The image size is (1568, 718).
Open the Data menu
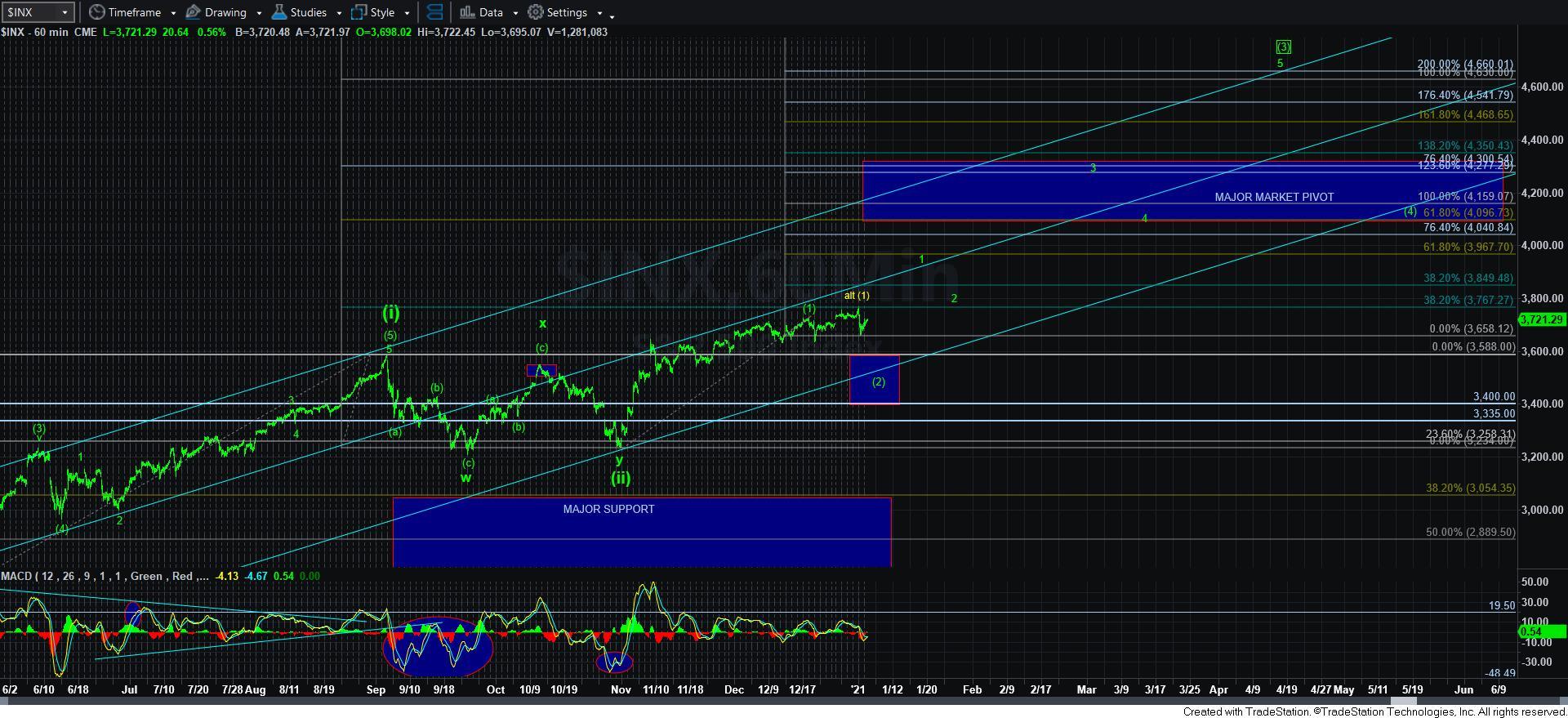tap(481, 12)
